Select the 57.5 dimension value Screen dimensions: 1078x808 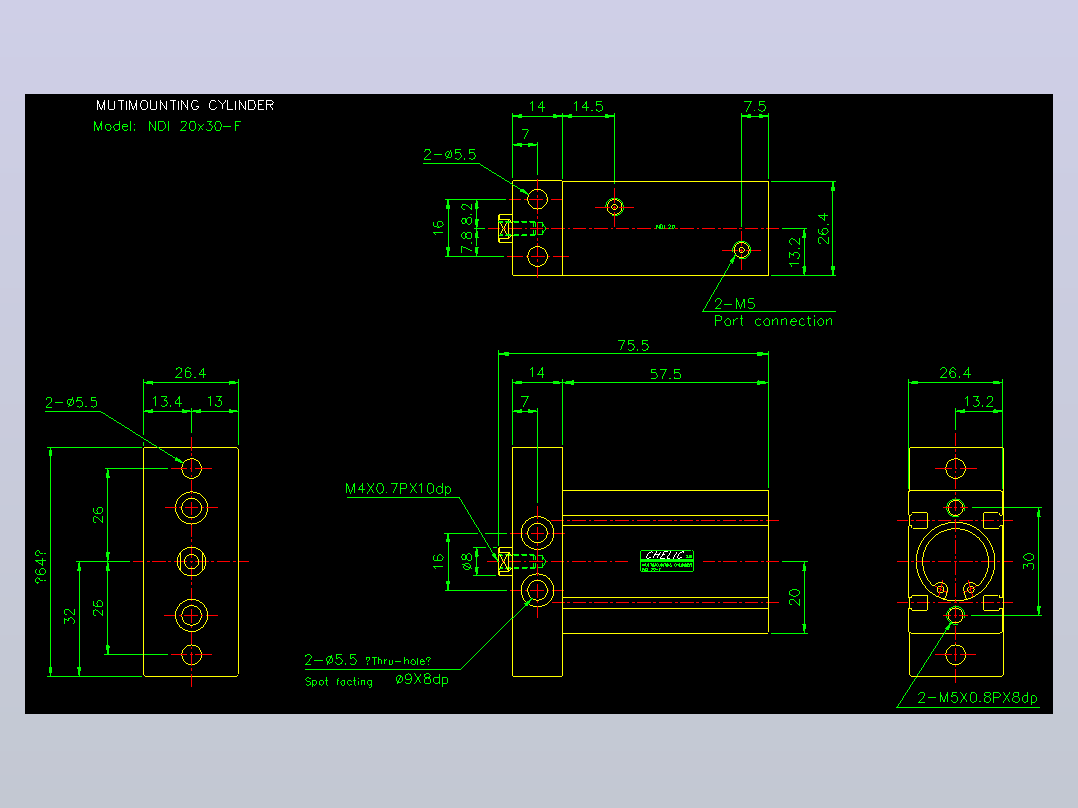tap(666, 374)
